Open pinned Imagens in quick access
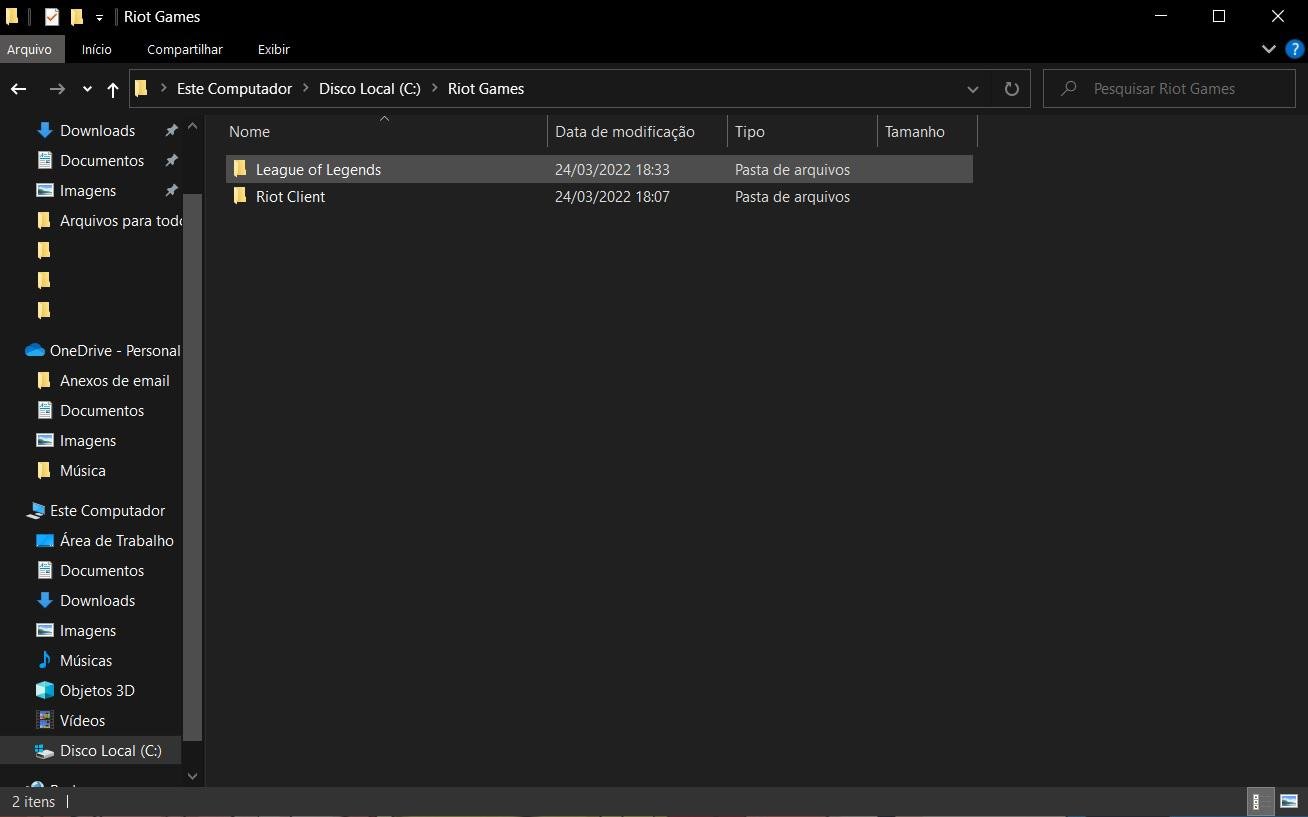 click(88, 191)
